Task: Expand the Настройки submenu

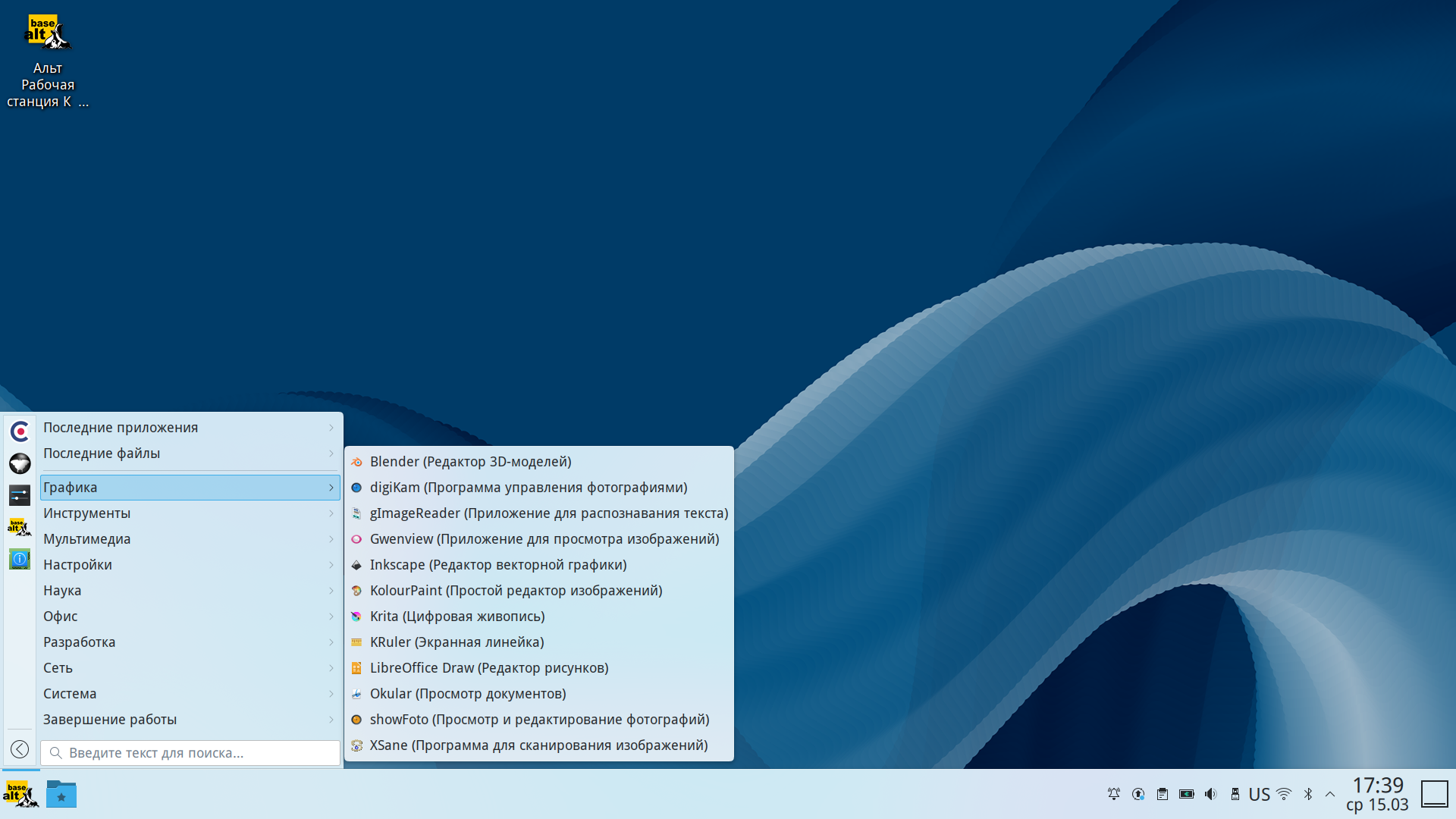Action: point(190,565)
